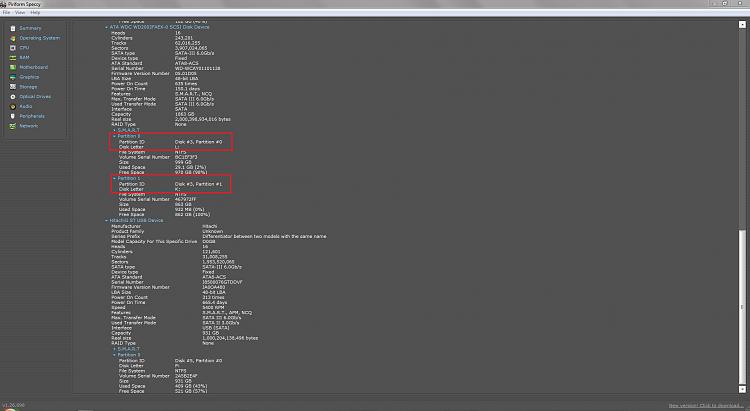Screen dimensions: 750x411
Task: Select the Optical Drives disc icon
Action: coord(13,97)
